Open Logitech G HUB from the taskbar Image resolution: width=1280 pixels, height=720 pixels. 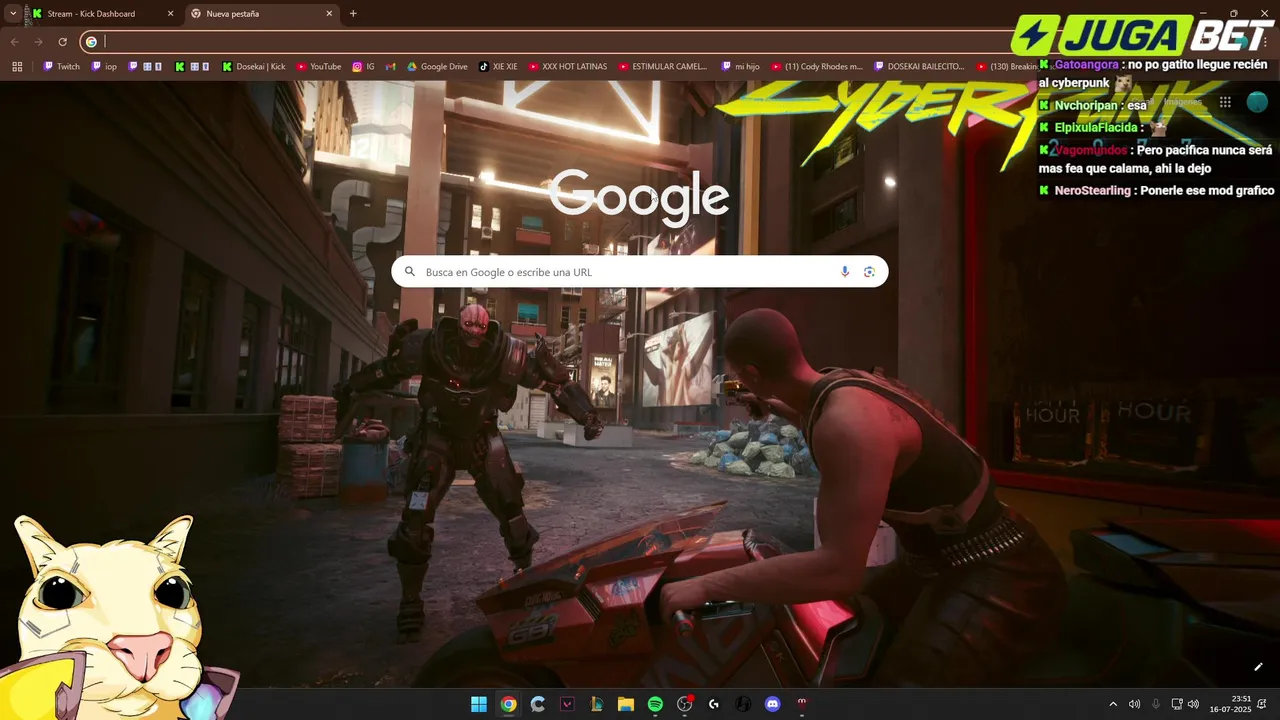[x=714, y=704]
